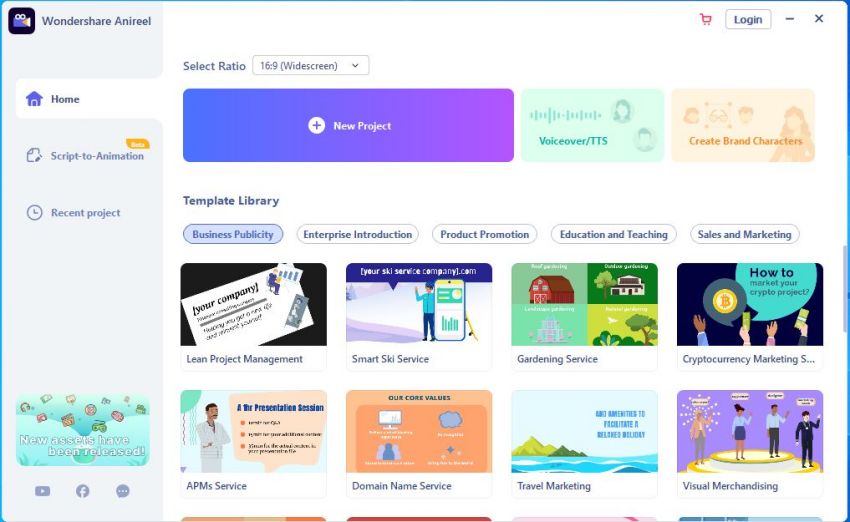850x522 pixels.
Task: Open the chat message bubble icon
Action: click(123, 491)
